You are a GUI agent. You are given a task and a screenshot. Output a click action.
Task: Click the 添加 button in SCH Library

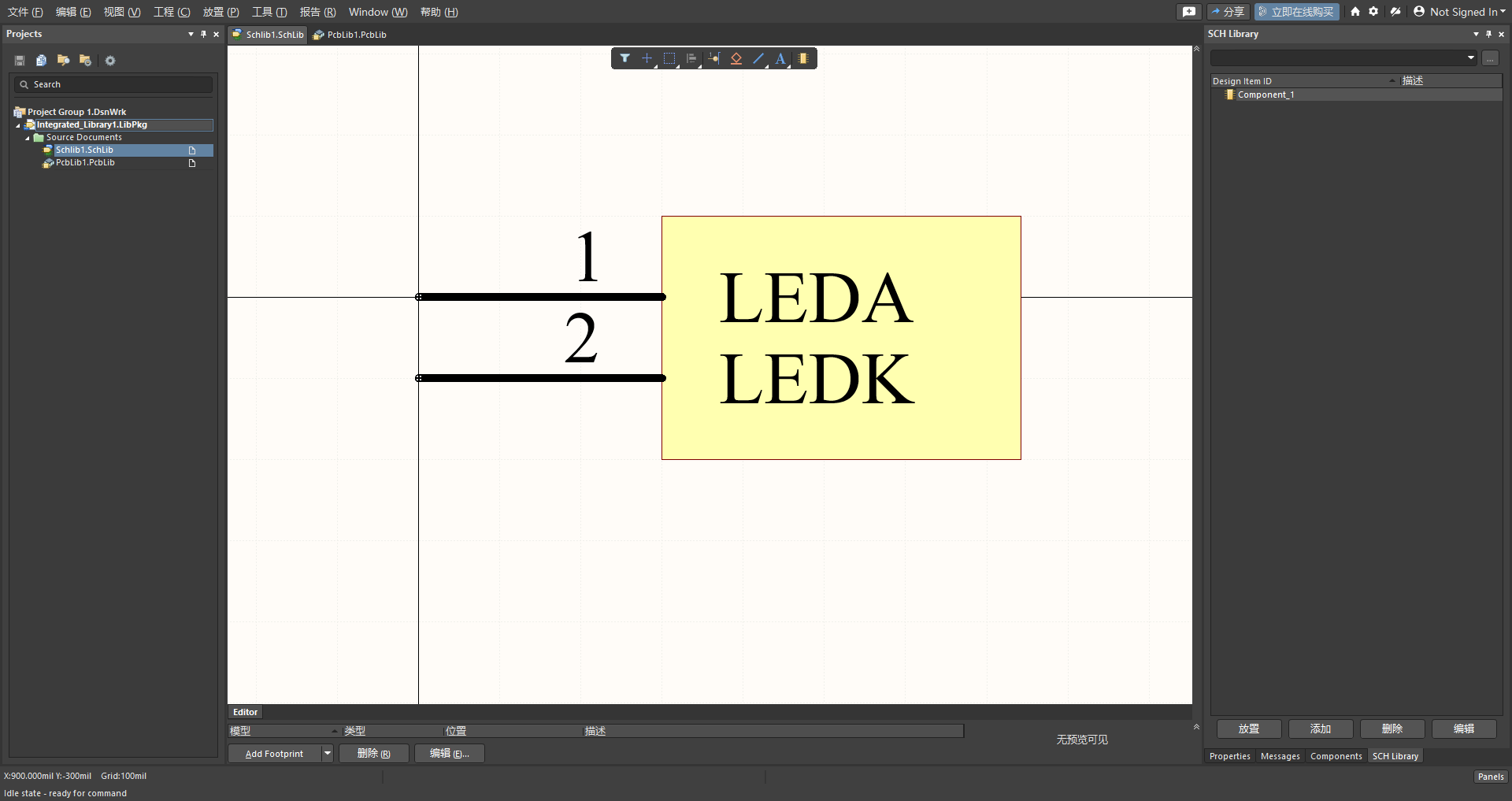coord(1321,729)
